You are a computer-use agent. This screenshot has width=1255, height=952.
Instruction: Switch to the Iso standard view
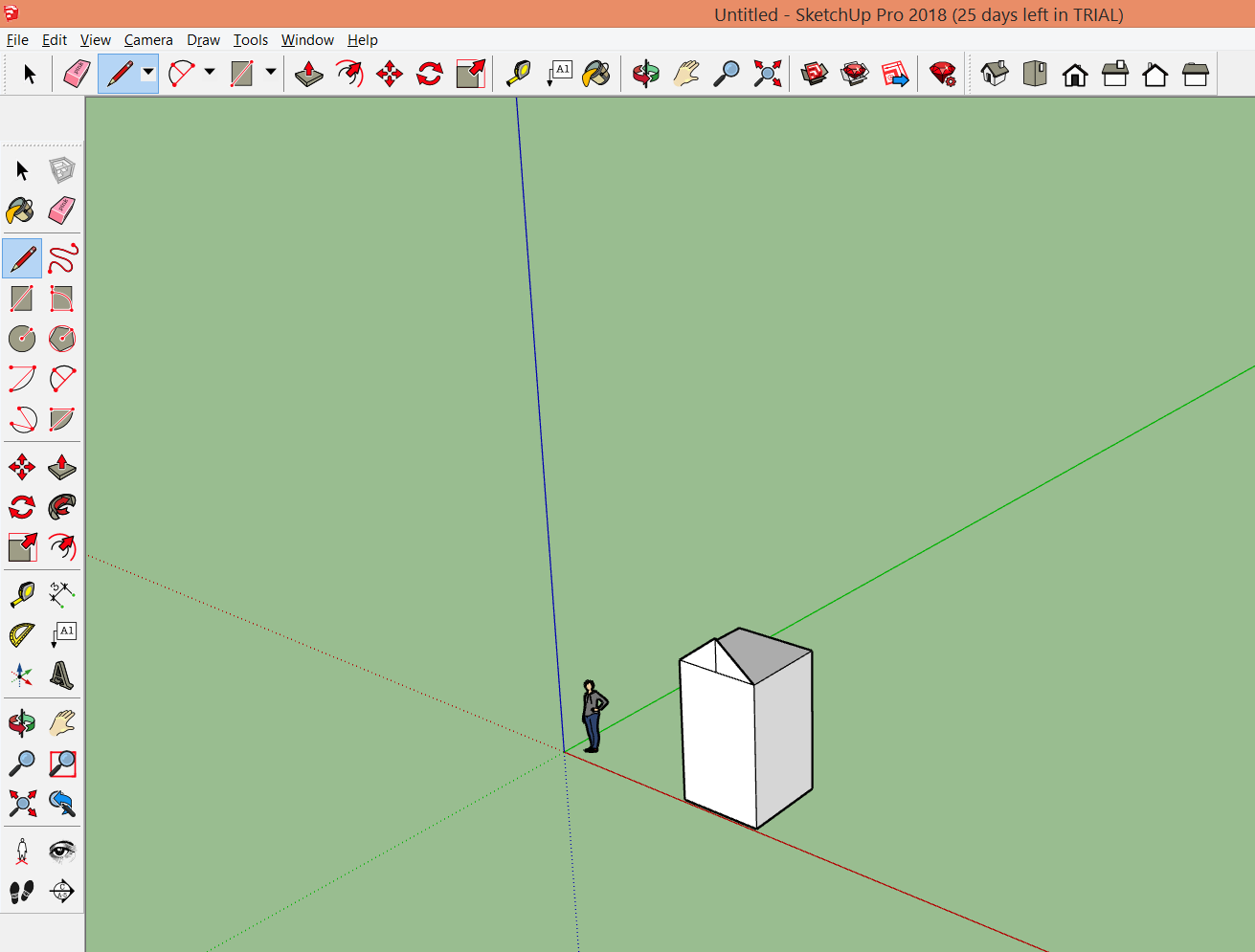coord(994,73)
